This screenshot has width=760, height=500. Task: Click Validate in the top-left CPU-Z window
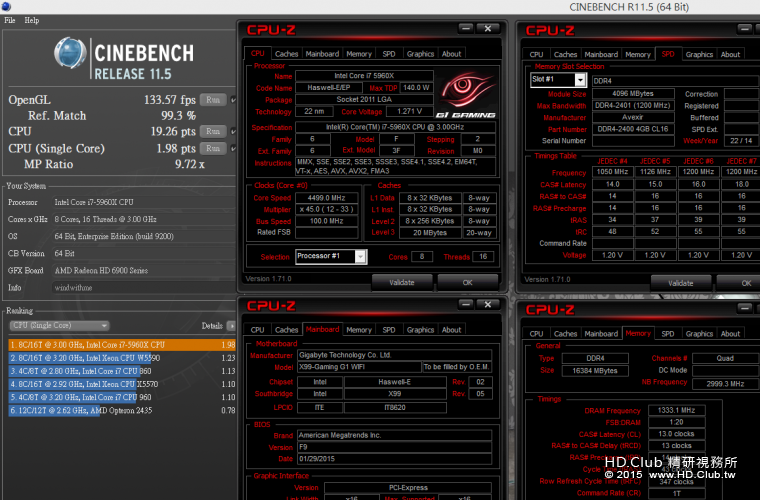coord(402,282)
